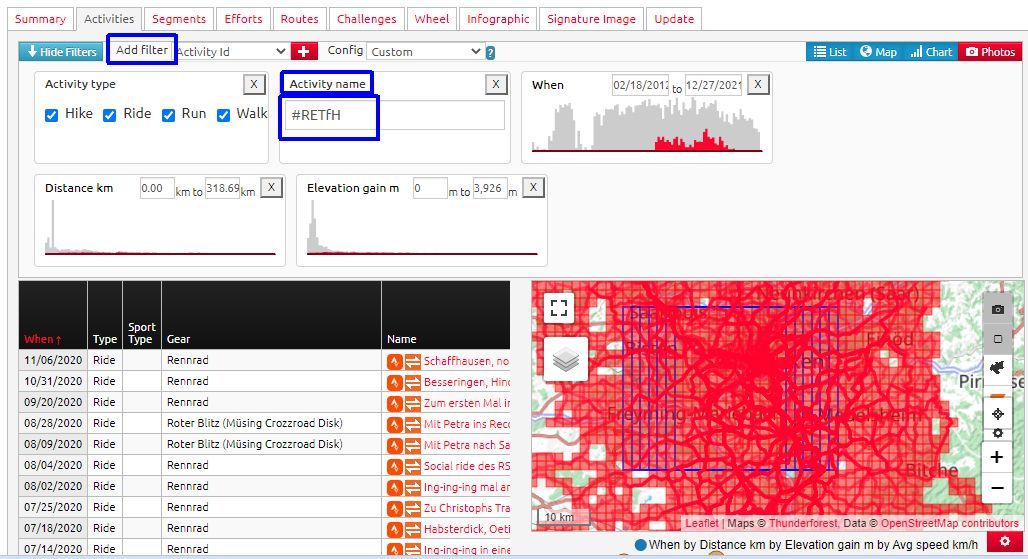Screen dimensions: 1028x559
Task: Open the Challenges tab
Action: point(366,19)
